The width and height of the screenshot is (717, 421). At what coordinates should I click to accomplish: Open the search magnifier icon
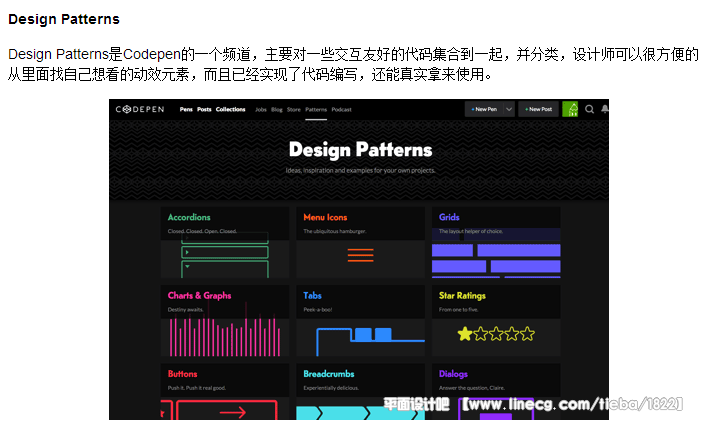click(589, 109)
